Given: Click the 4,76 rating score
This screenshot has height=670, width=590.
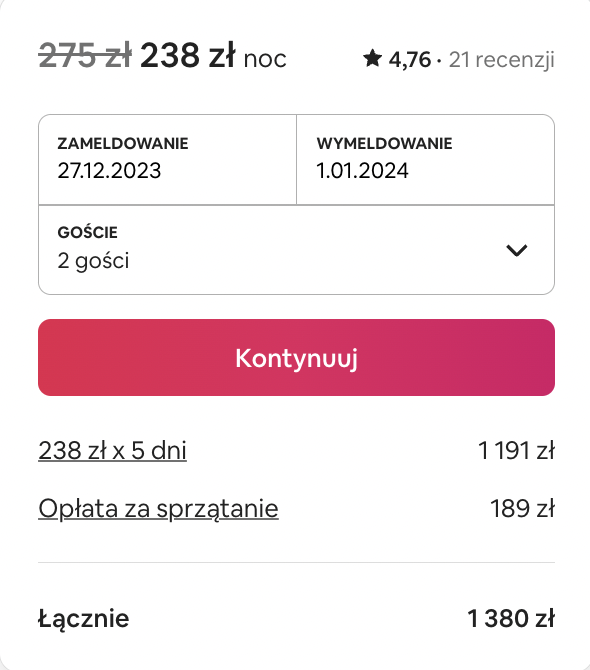Looking at the screenshot, I should click(x=409, y=59).
